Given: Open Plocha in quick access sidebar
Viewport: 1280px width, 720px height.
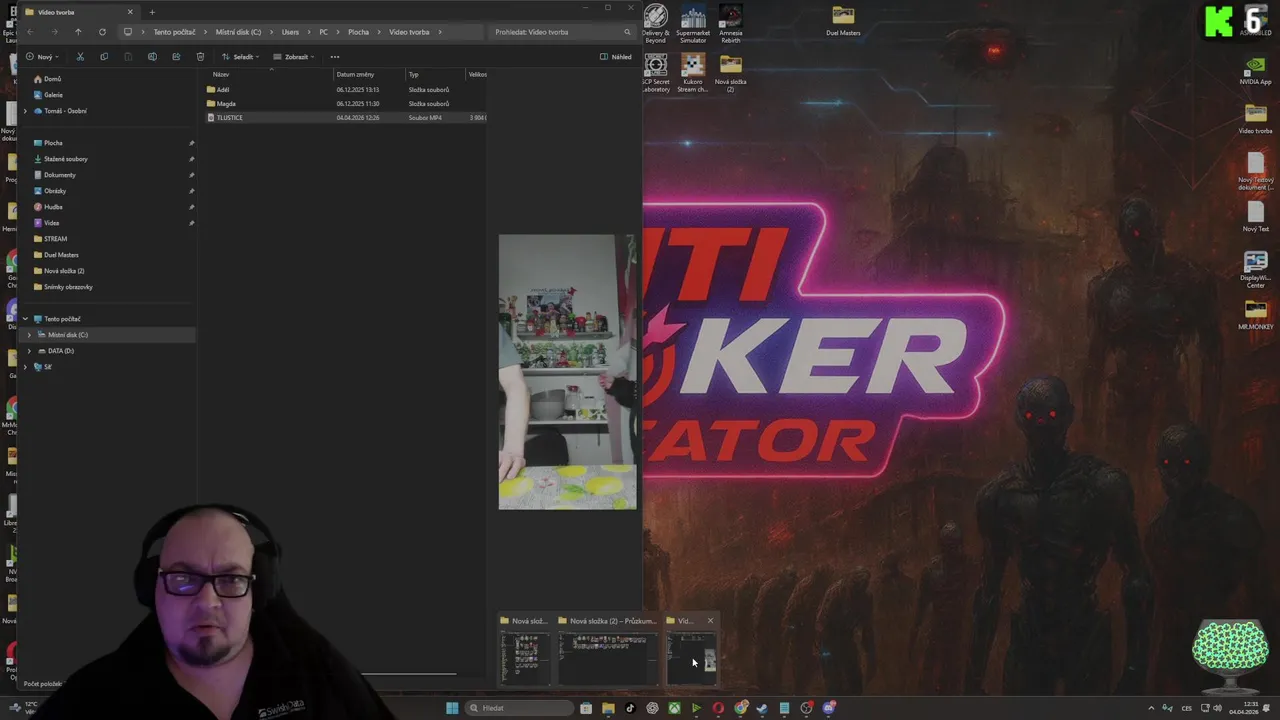Looking at the screenshot, I should tap(53, 143).
